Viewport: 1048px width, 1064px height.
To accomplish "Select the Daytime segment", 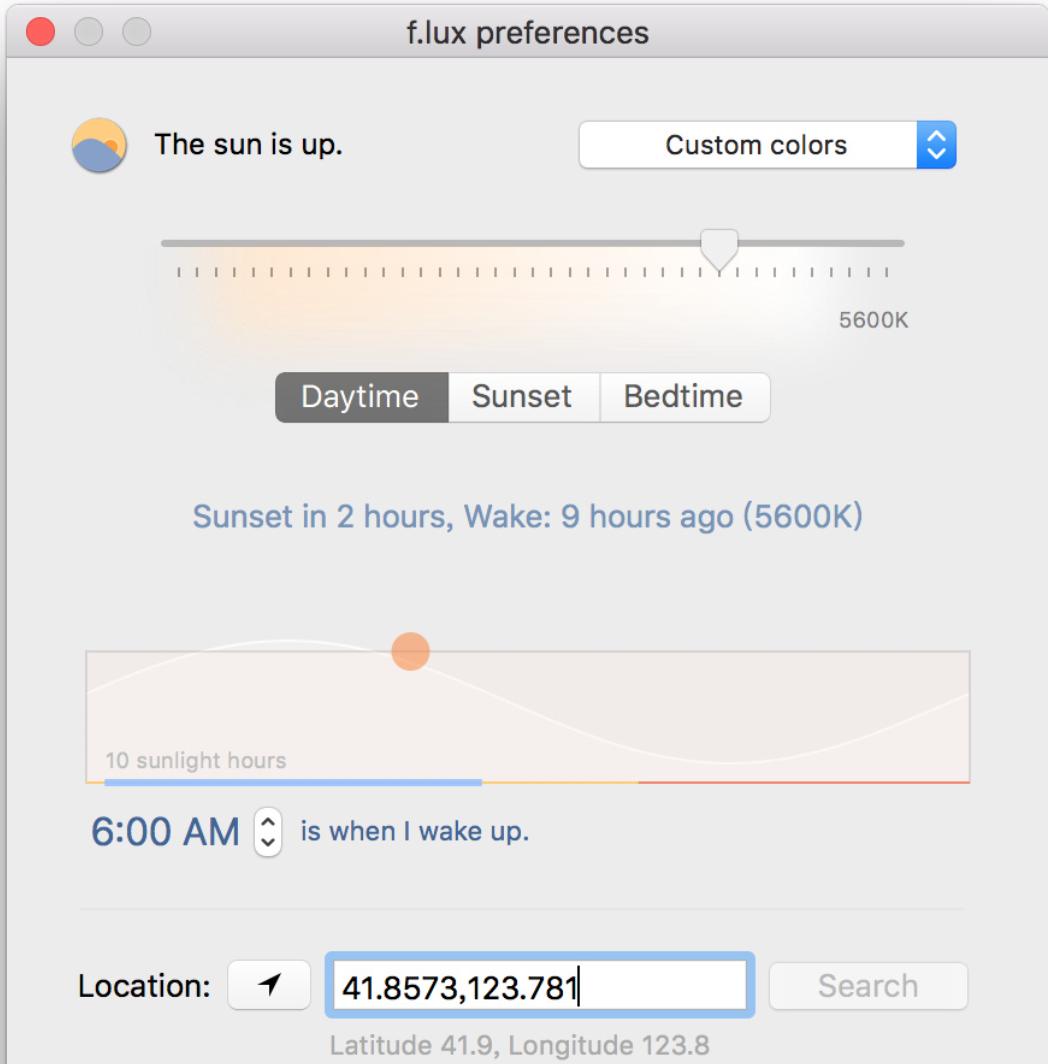I will tap(361, 397).
